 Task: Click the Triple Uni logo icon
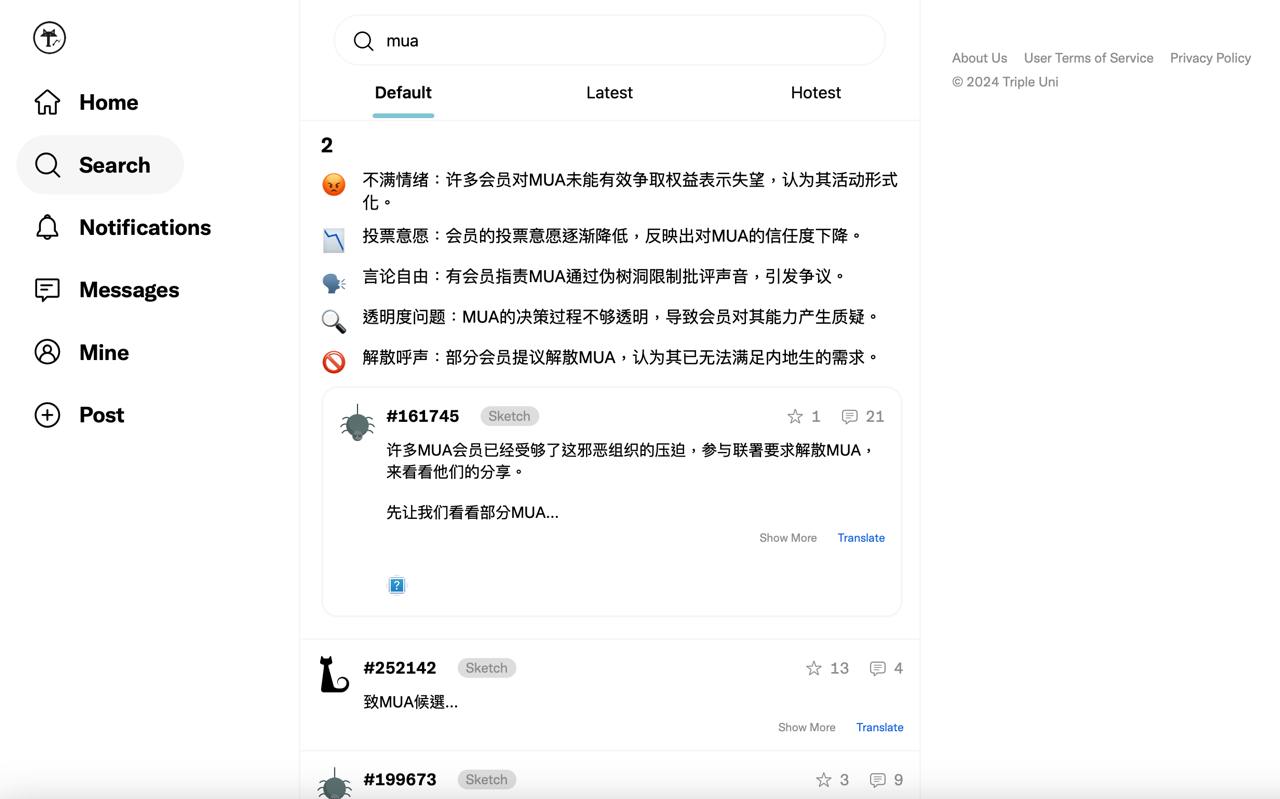49,38
